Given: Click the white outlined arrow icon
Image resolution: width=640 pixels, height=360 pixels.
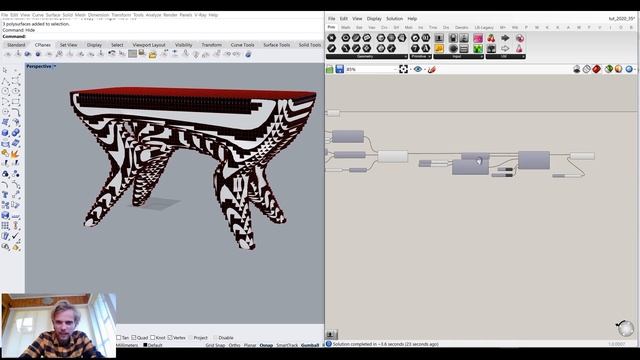Looking at the screenshot, I should [x=505, y=49].
